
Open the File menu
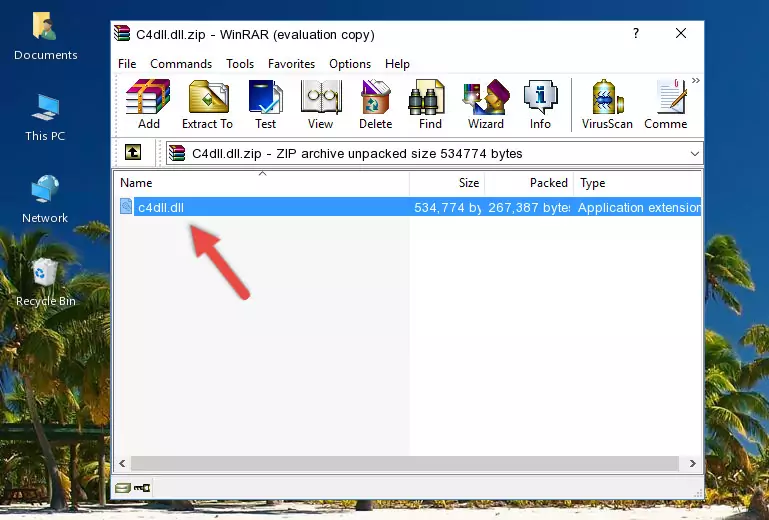tap(127, 64)
